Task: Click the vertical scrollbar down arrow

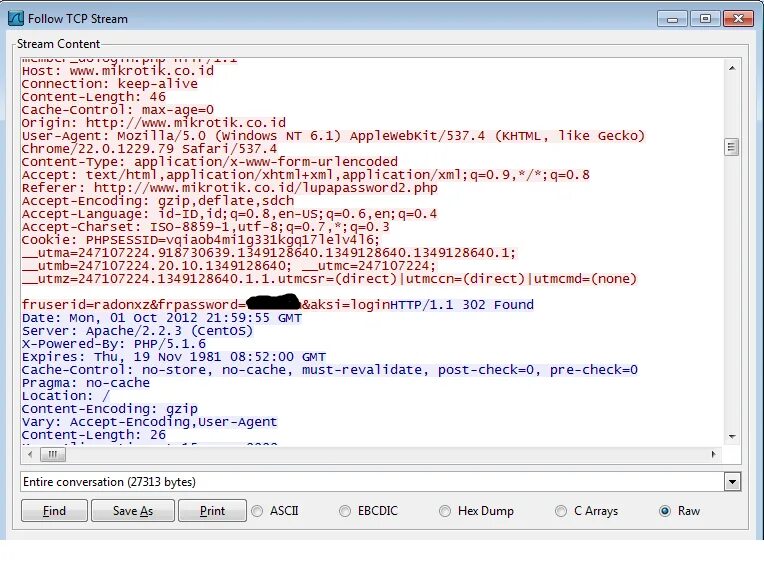Action: tap(732, 436)
